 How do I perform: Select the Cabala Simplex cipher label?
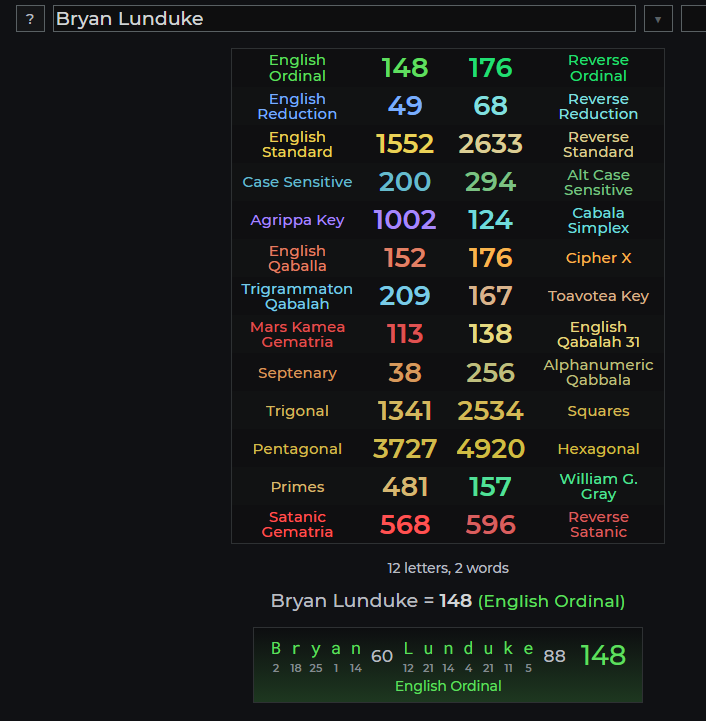point(598,220)
